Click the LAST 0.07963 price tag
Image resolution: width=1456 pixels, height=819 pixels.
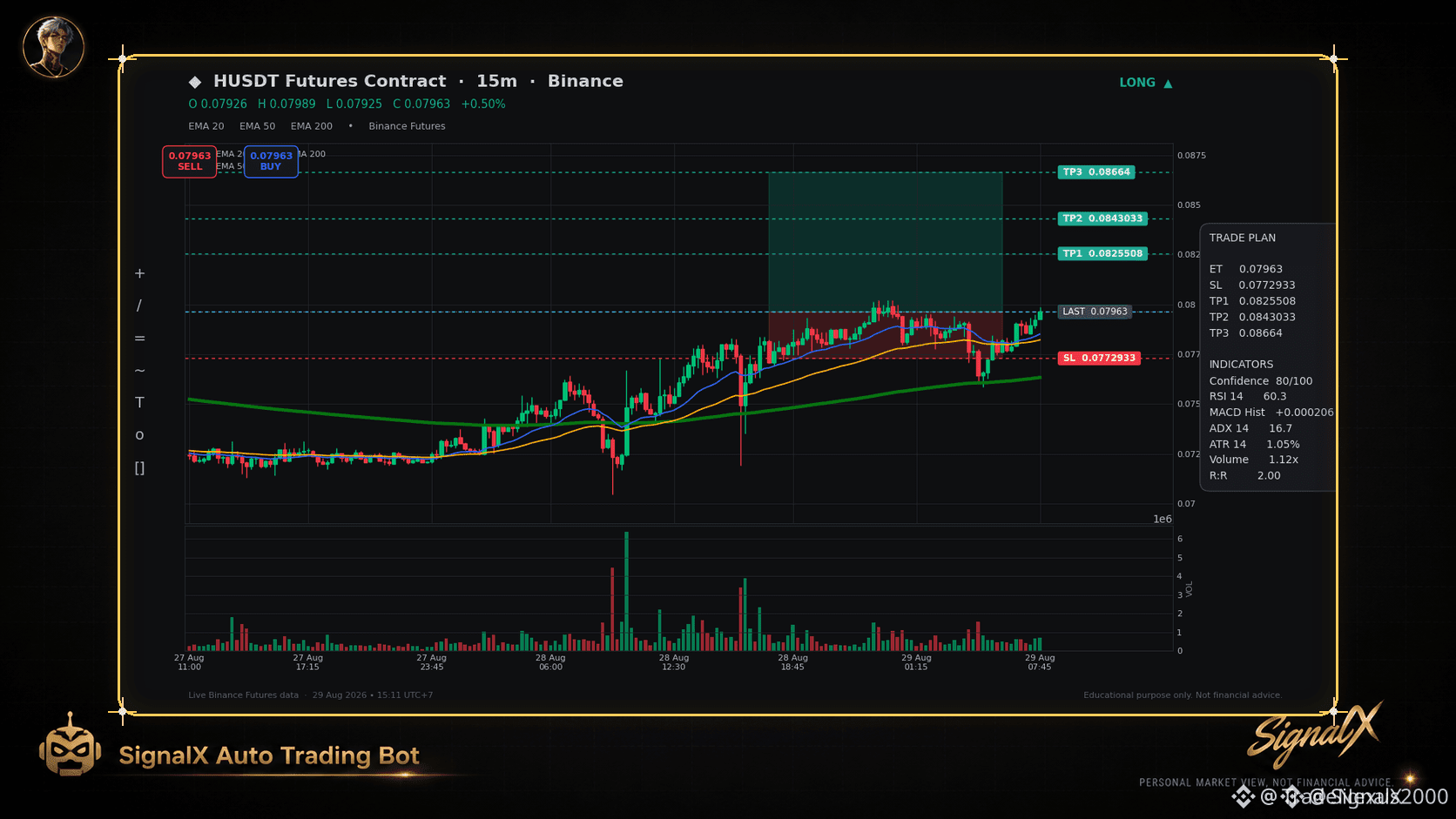click(x=1095, y=312)
